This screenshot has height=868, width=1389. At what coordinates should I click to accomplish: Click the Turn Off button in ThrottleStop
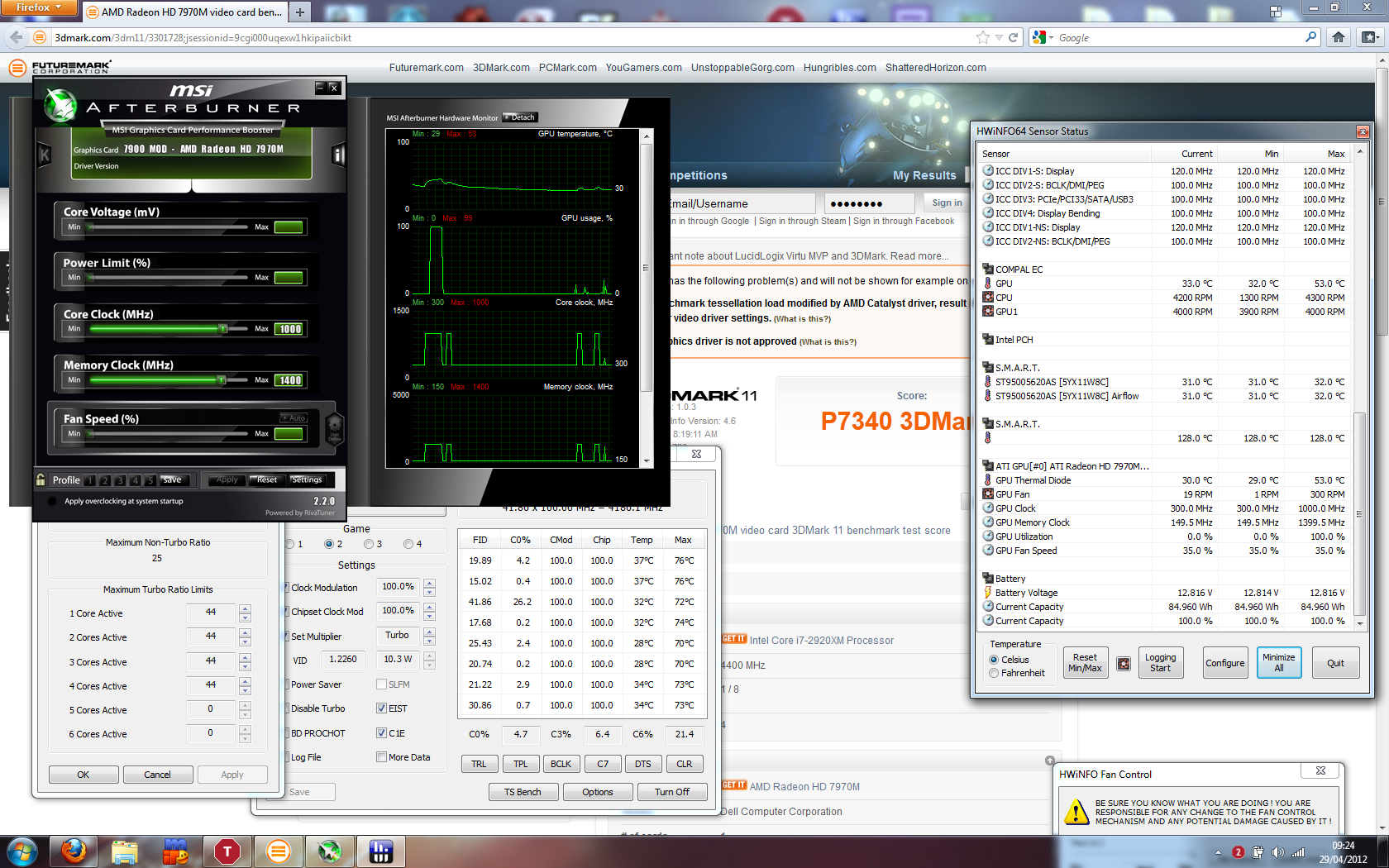[672, 792]
